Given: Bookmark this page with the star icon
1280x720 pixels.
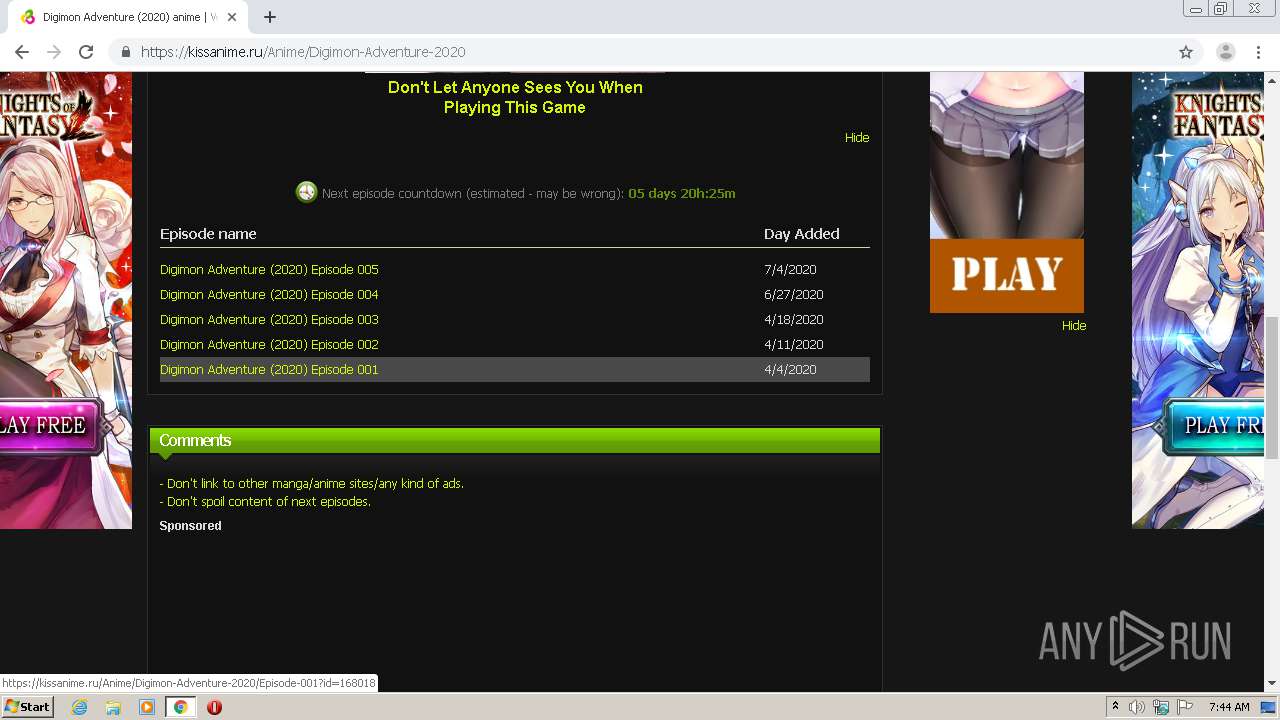Looking at the screenshot, I should pos(1186,52).
